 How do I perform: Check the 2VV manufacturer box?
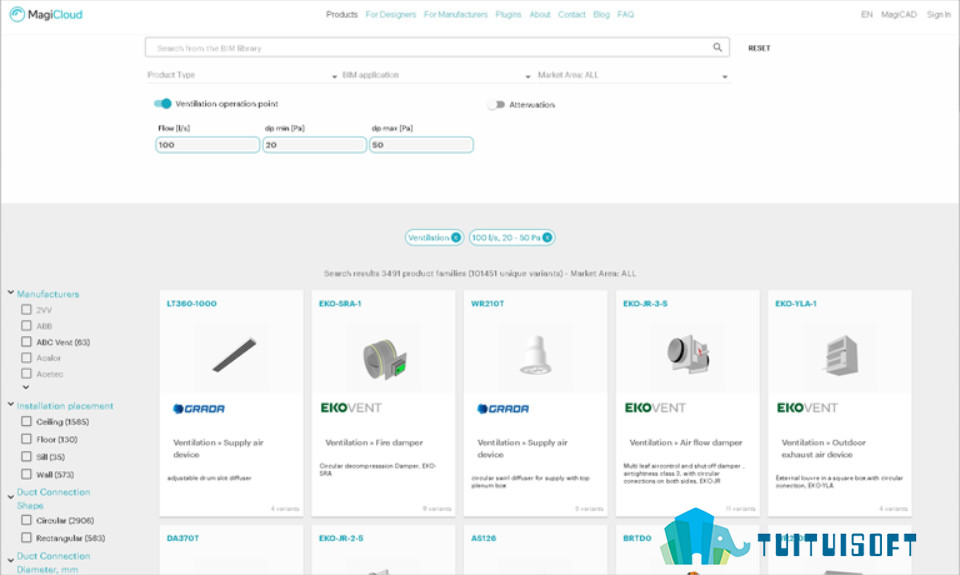[26, 310]
